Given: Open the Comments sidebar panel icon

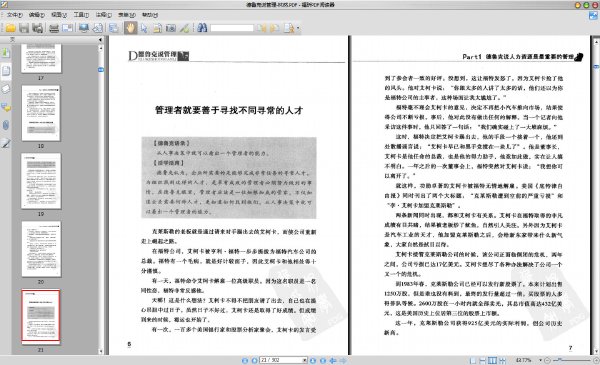Looking at the screenshot, I should (x=6, y=107).
